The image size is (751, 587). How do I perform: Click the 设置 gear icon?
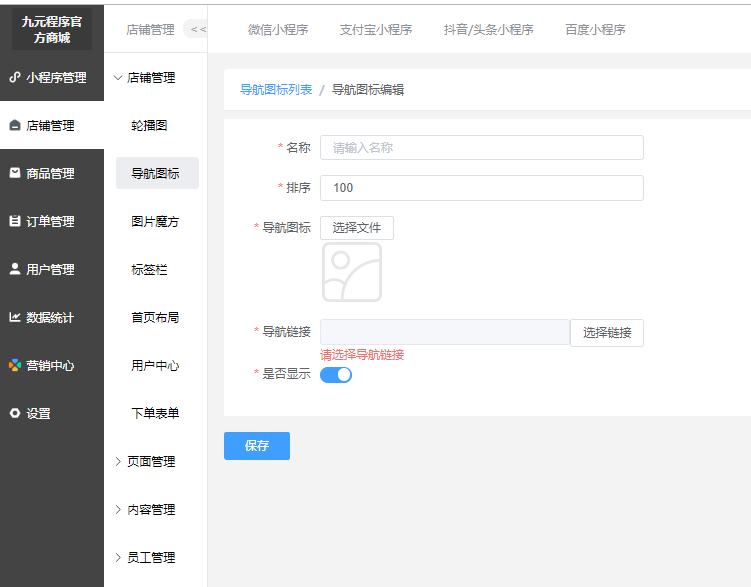click(15, 413)
